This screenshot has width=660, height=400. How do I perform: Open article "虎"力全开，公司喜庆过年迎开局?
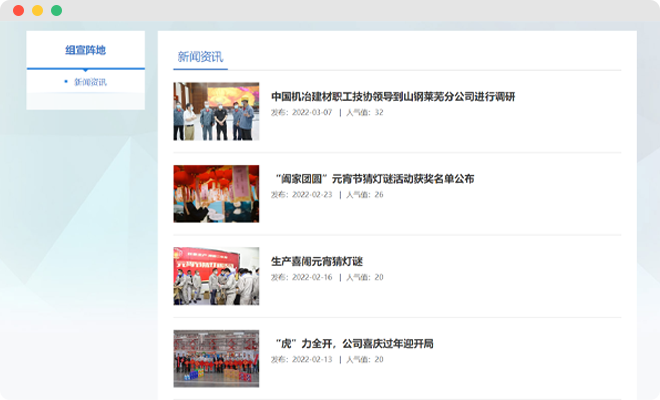pos(354,344)
